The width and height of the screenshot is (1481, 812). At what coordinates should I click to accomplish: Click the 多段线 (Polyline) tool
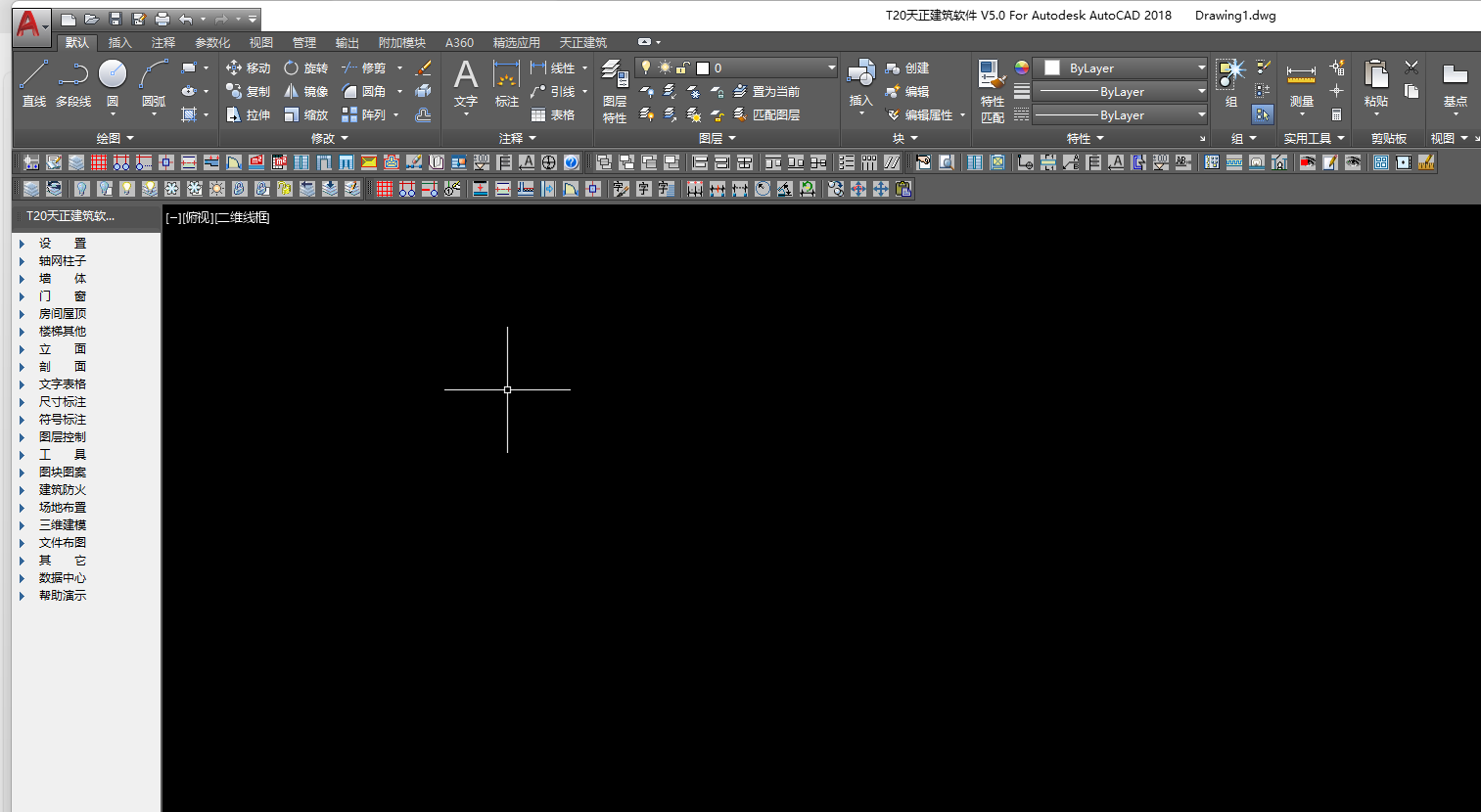(x=72, y=81)
